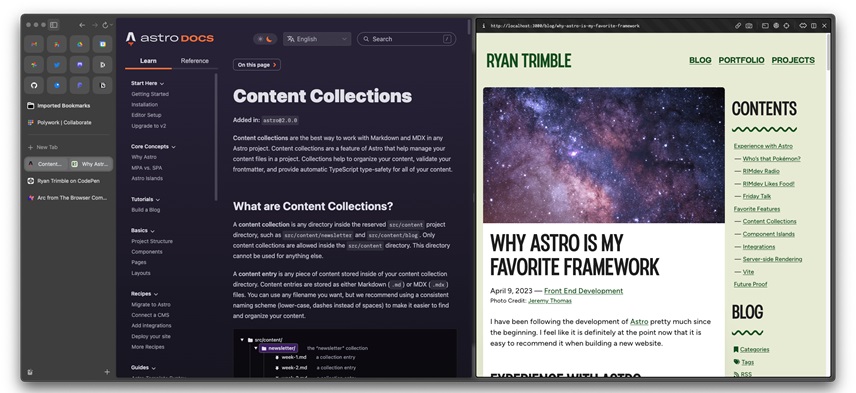Screen dimensions: 856x393
Task: Collapse the Tutorials section
Action: pyautogui.click(x=145, y=199)
